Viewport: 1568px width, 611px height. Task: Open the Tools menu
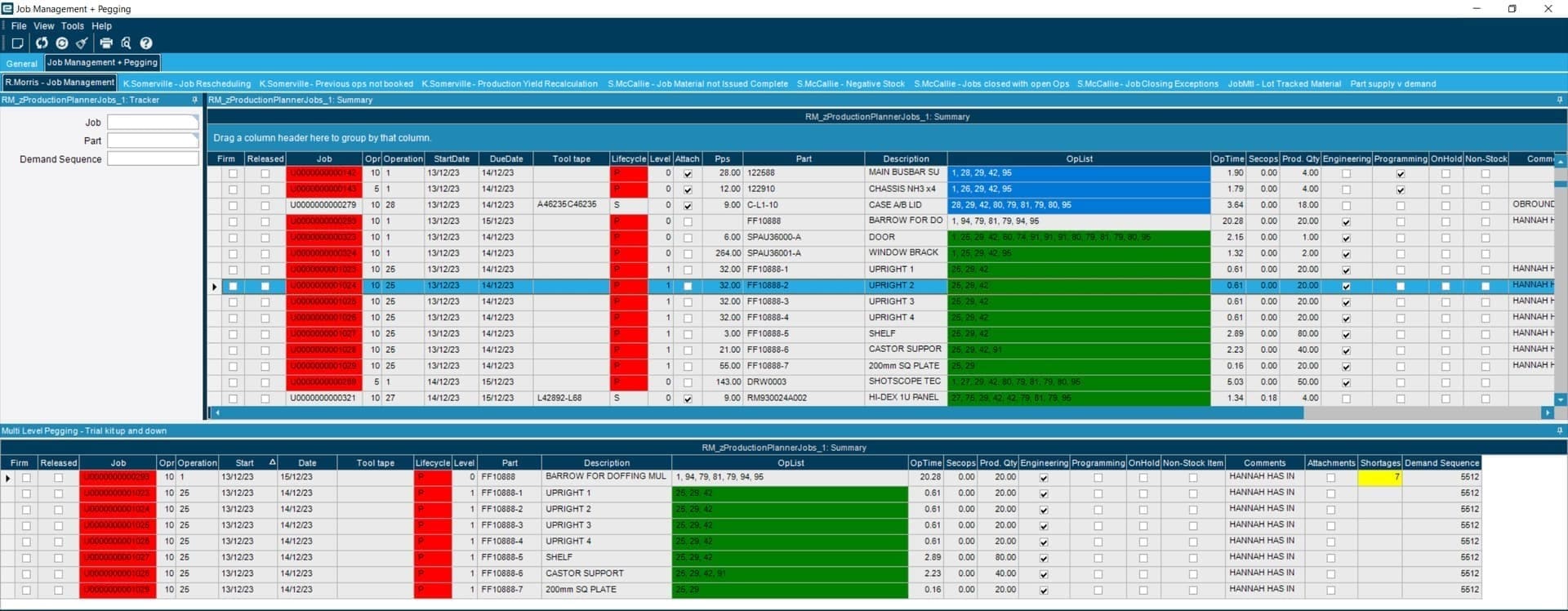pyautogui.click(x=72, y=26)
